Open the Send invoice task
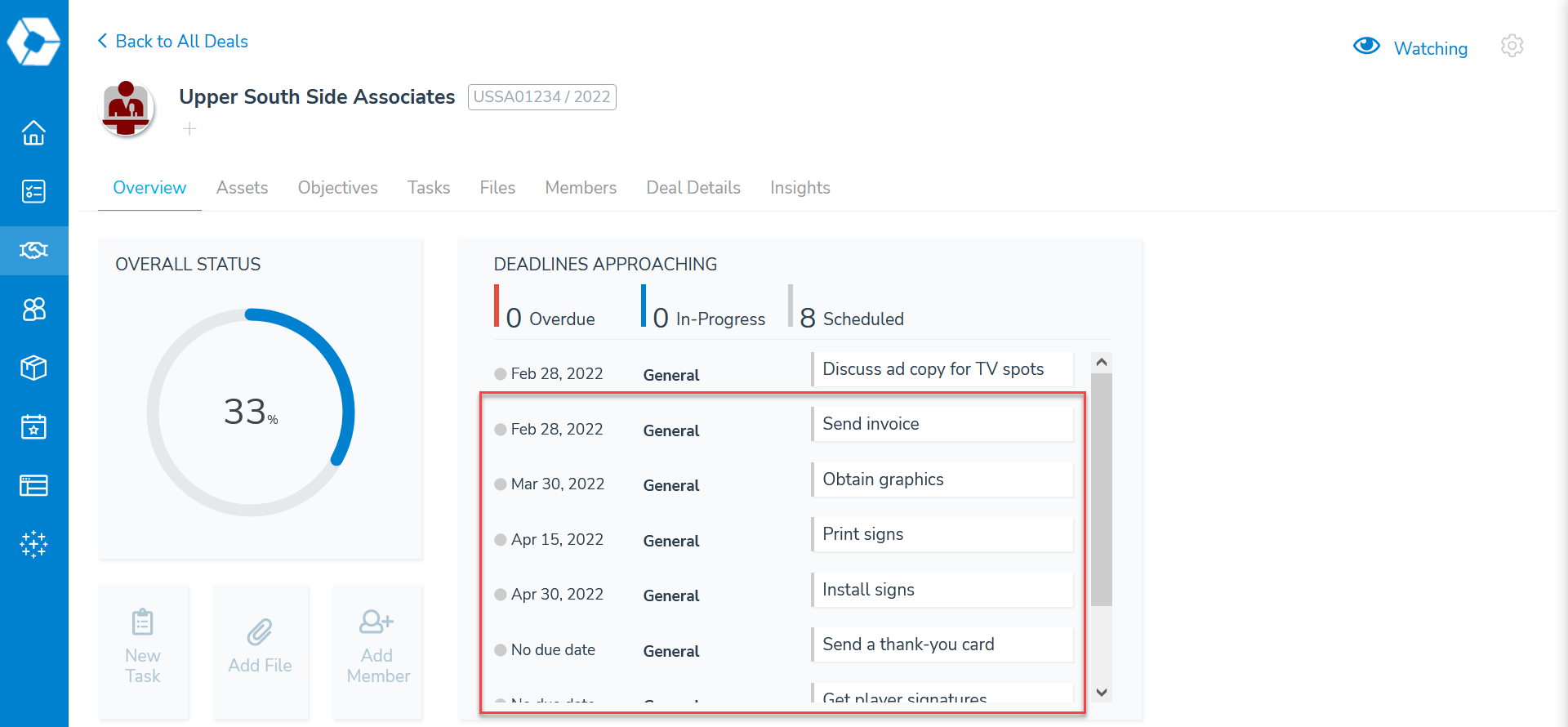This screenshot has width=1568, height=727. tap(942, 424)
